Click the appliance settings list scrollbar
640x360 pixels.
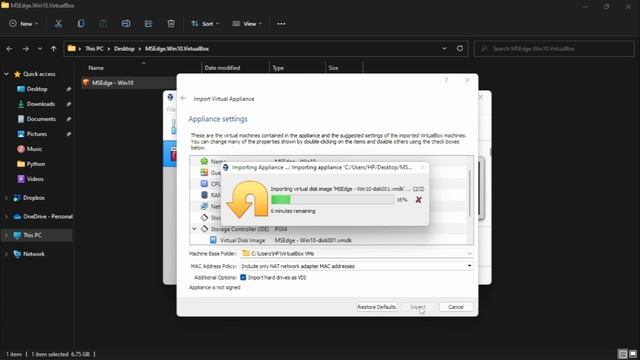pyautogui.click(x=470, y=193)
